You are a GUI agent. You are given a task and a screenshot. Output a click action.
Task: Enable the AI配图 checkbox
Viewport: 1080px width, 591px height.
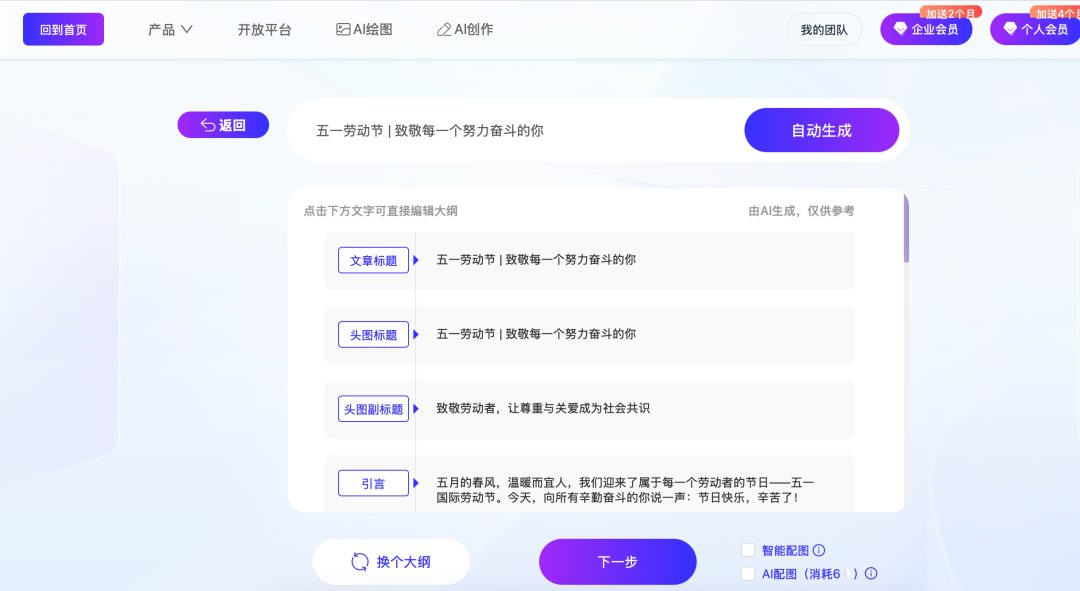click(748, 573)
